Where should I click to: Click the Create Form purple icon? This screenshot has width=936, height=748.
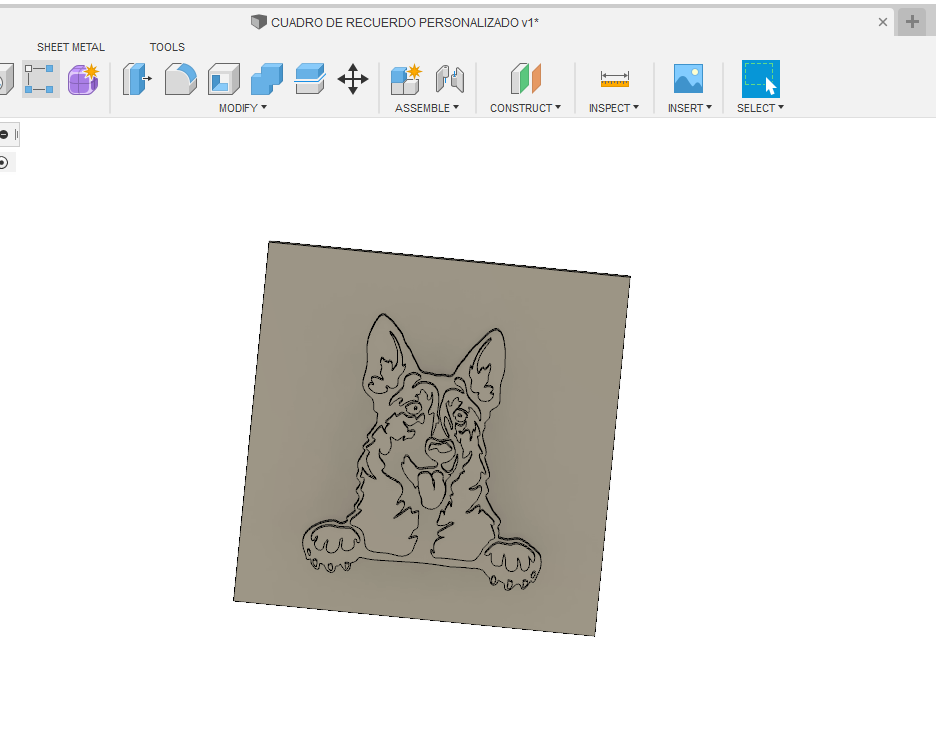click(84, 79)
